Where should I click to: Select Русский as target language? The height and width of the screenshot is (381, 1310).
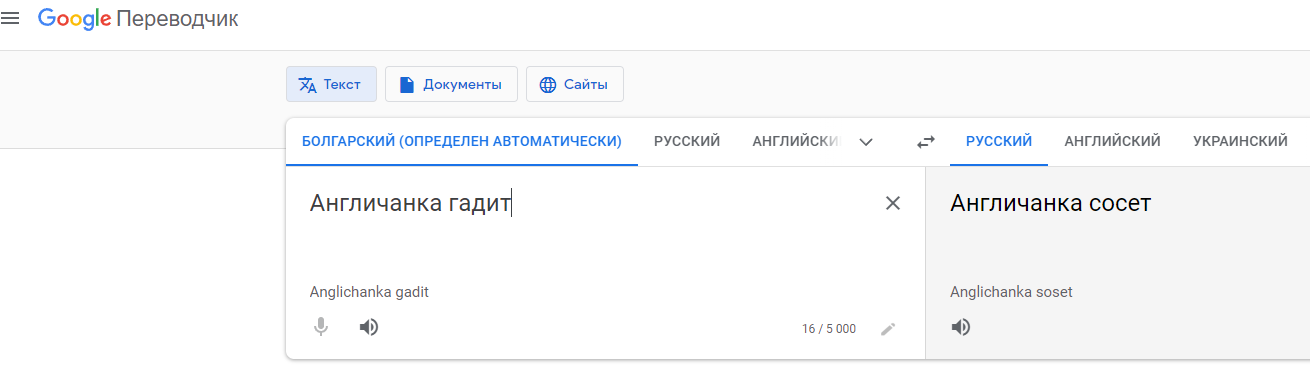tap(999, 142)
